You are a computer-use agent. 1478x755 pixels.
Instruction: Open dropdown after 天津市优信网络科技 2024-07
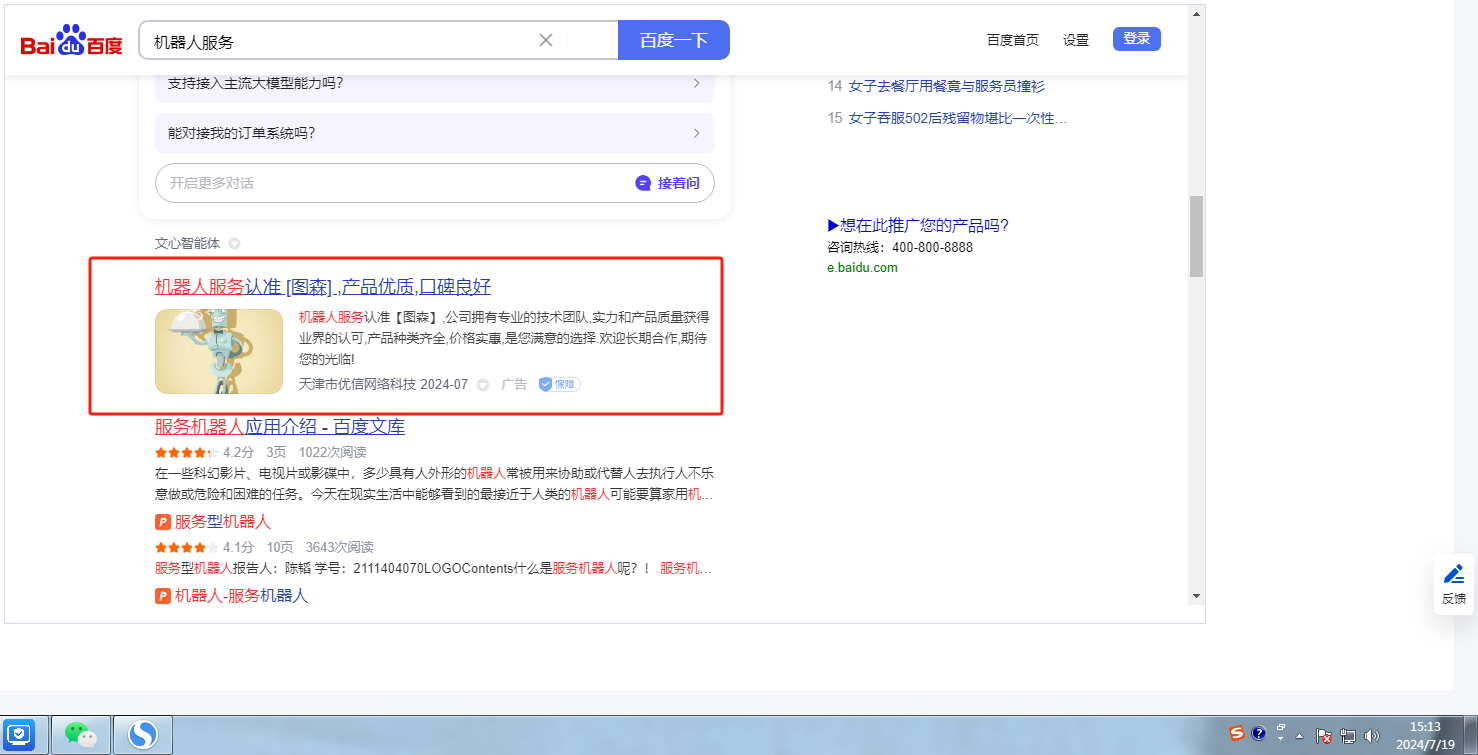click(x=483, y=385)
